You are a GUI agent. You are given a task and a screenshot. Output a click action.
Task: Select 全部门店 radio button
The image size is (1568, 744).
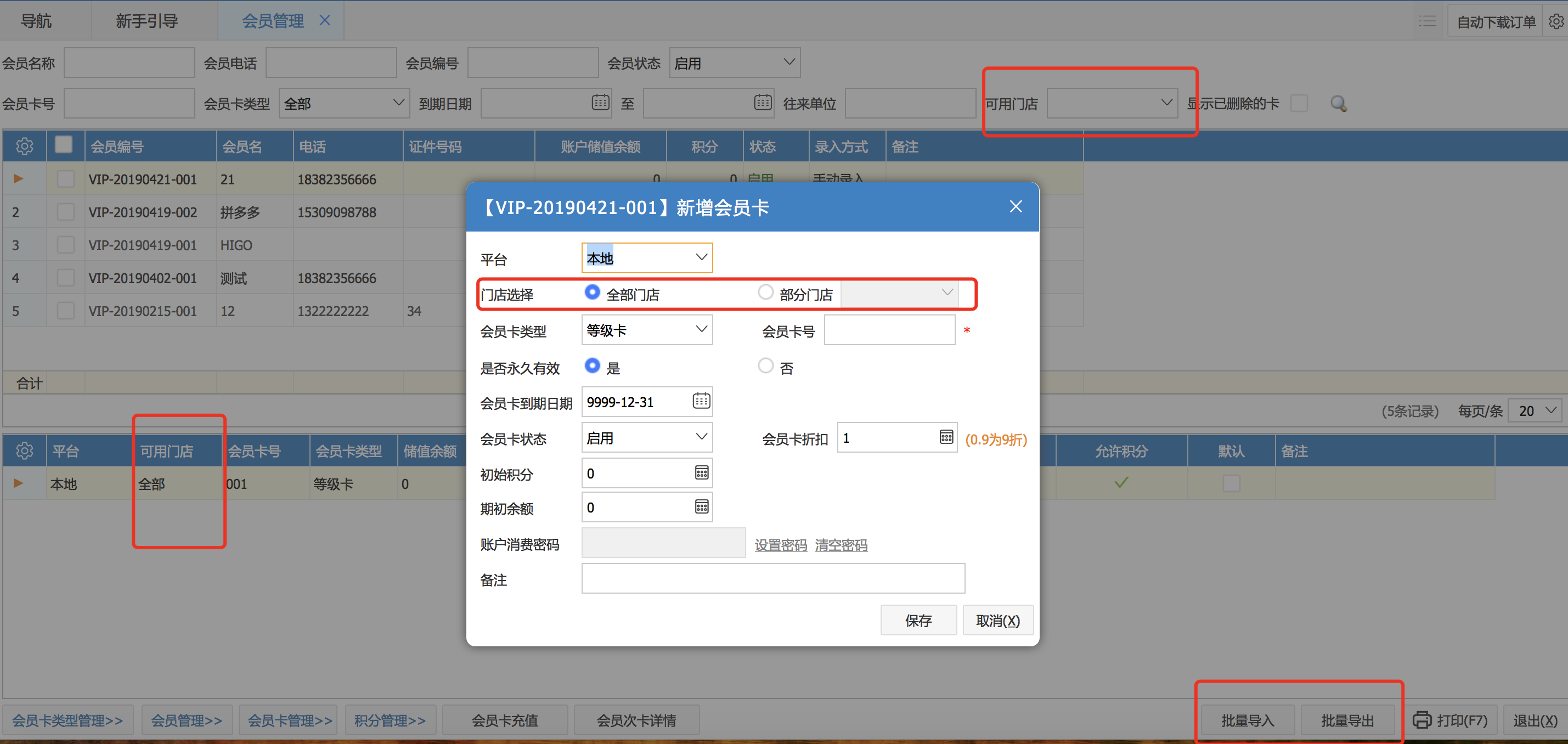click(591, 292)
